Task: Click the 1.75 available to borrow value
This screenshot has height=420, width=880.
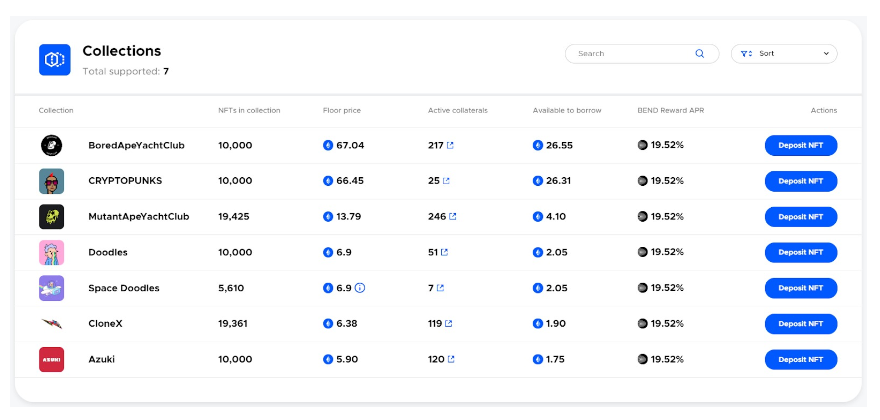Action: click(x=556, y=359)
